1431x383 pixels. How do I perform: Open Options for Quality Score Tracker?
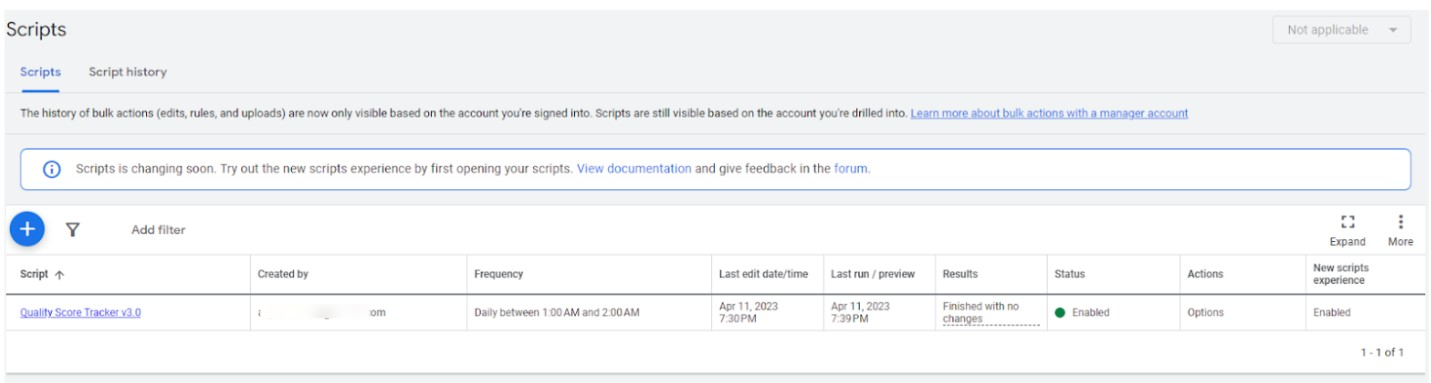point(1205,312)
